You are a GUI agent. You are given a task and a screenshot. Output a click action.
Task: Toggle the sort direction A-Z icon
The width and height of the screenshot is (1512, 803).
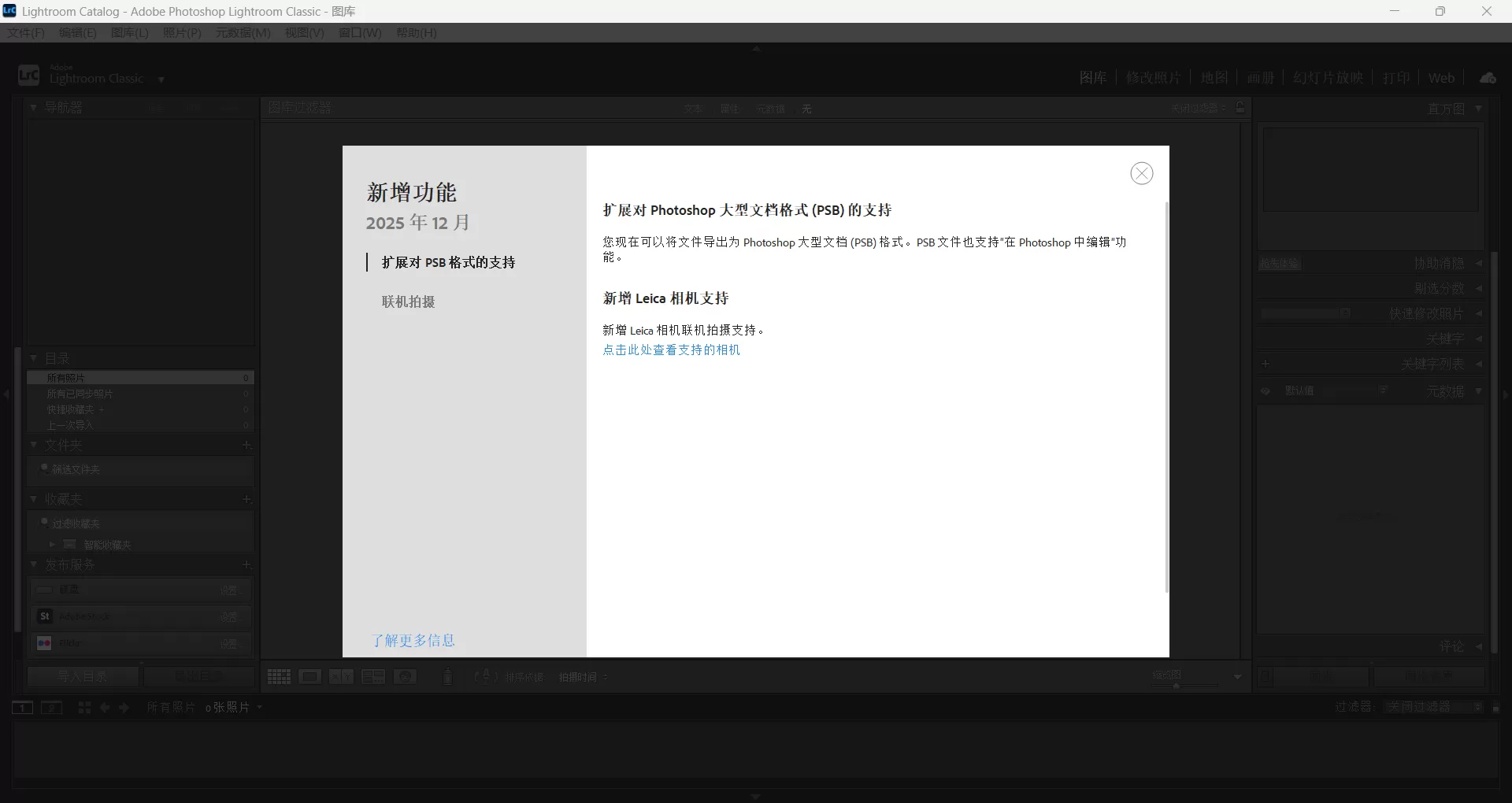pyautogui.click(x=485, y=677)
